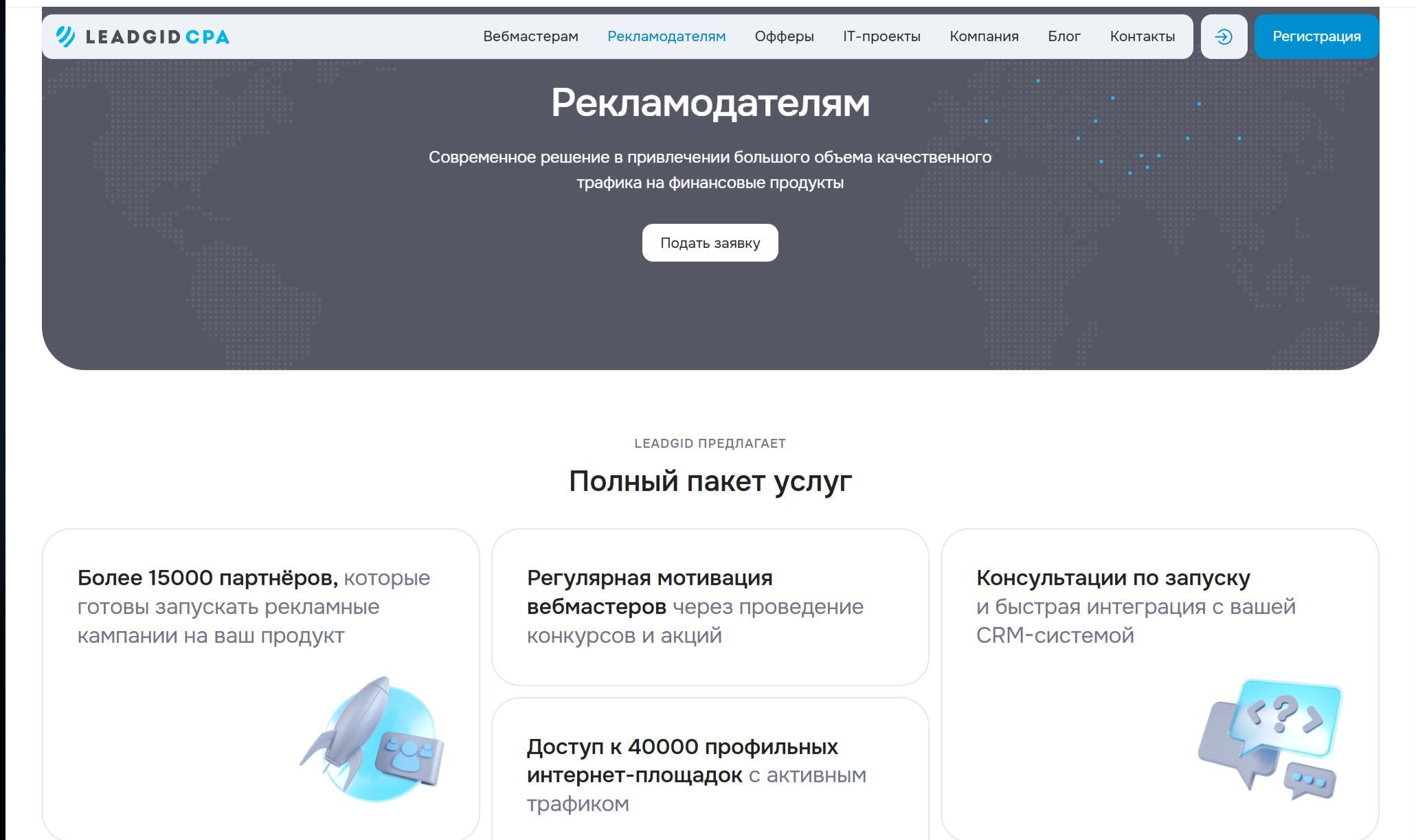
Task: Open the Вебмастерам menu item
Action: (530, 36)
